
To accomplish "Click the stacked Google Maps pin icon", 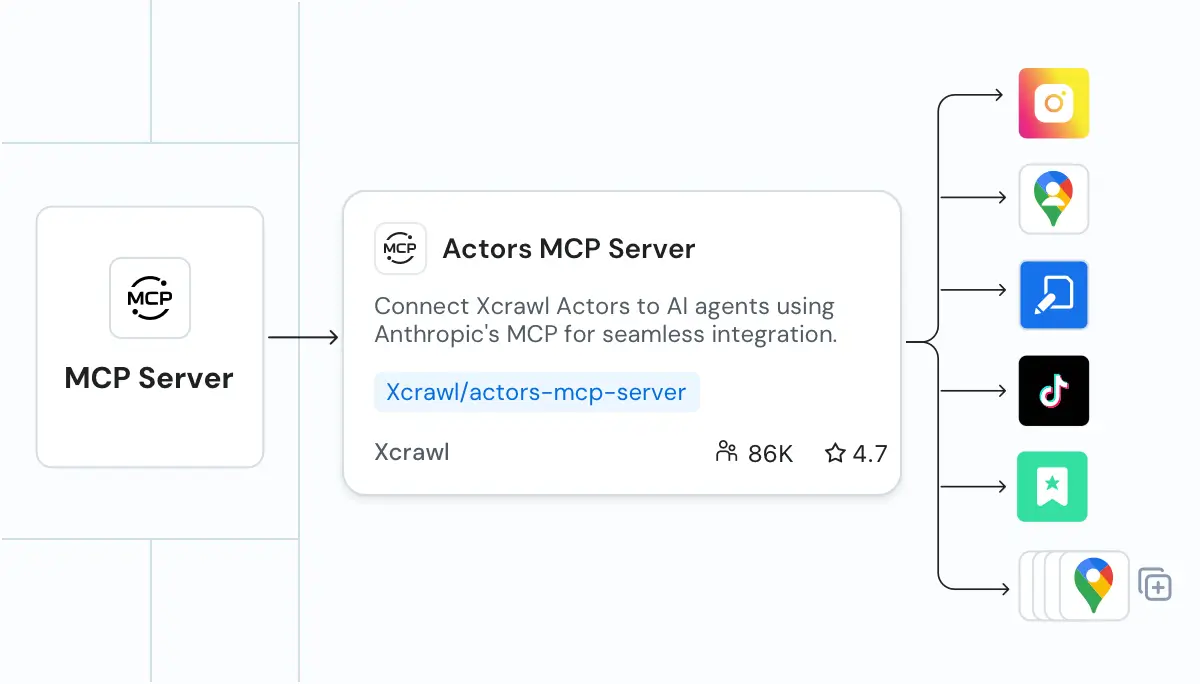I will pyautogui.click(x=1093, y=585).
